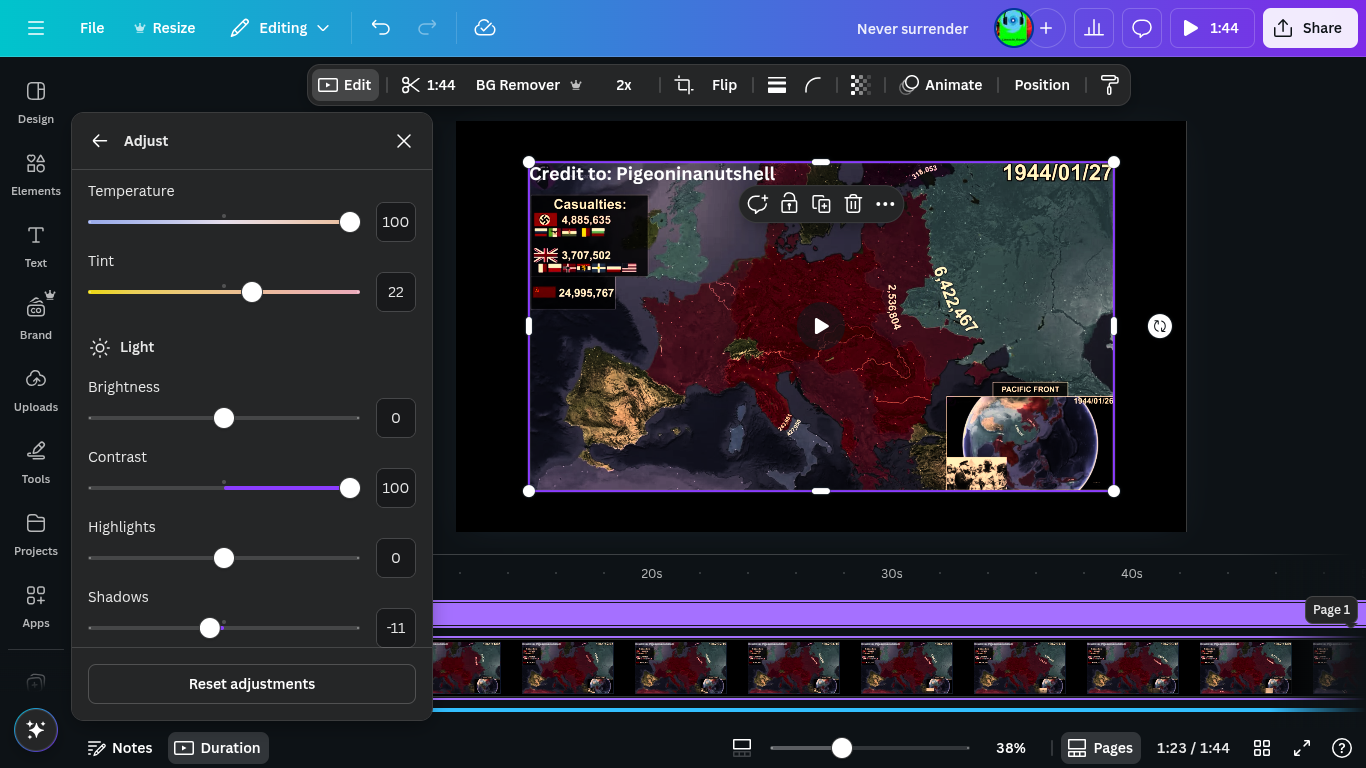Image resolution: width=1366 pixels, height=768 pixels.
Task: Click the crop icon in the toolbar
Action: click(684, 85)
